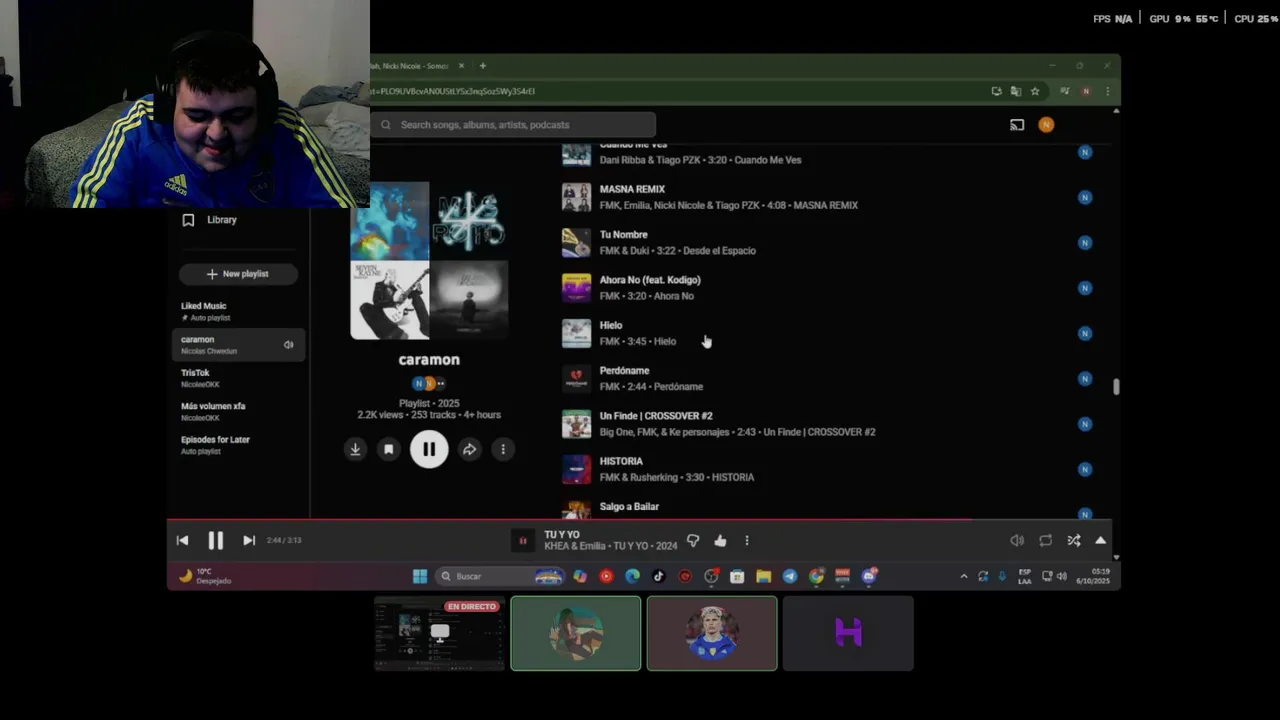Open TikTok from the taskbar

[658, 576]
